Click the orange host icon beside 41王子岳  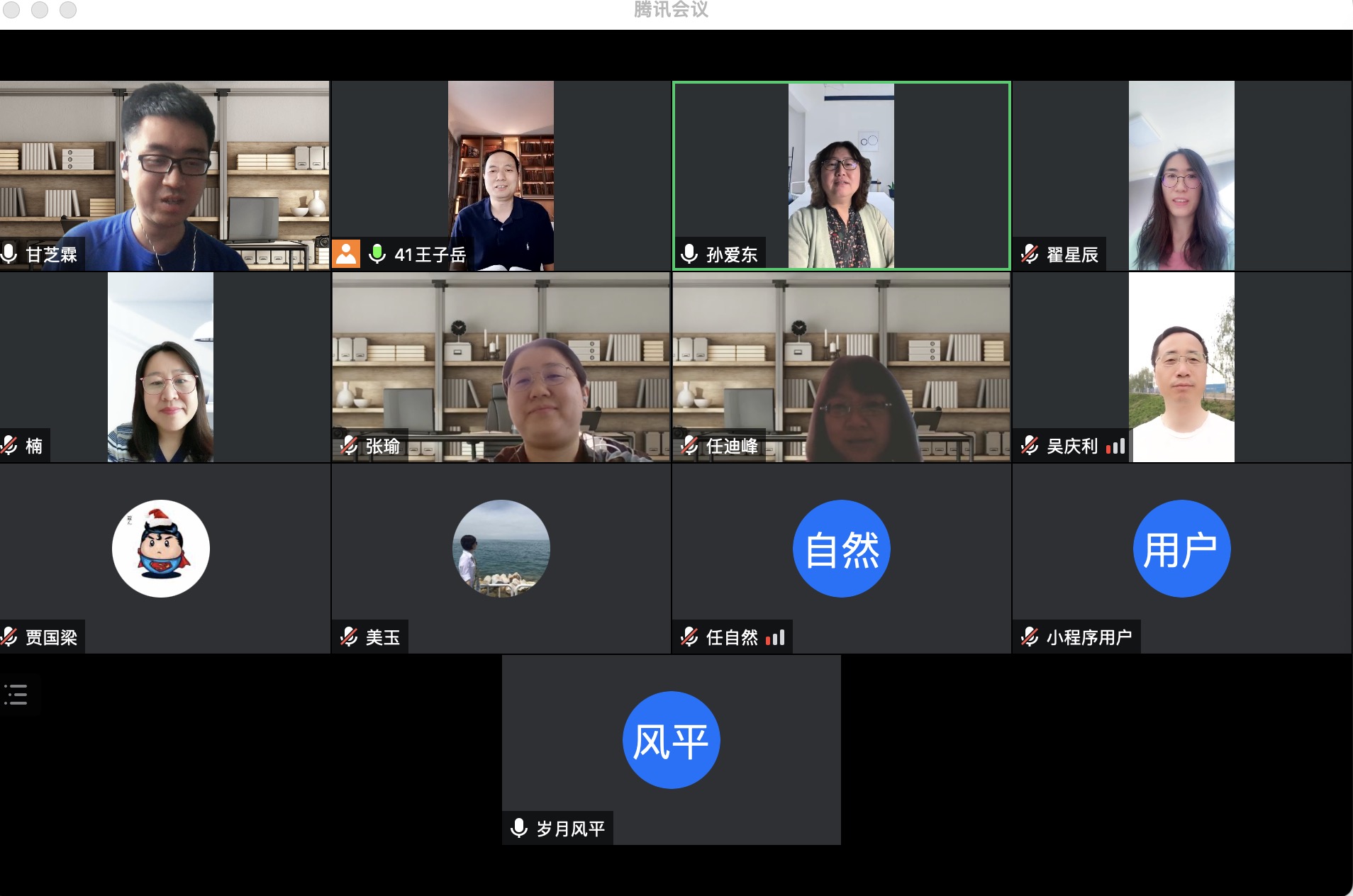pos(346,254)
